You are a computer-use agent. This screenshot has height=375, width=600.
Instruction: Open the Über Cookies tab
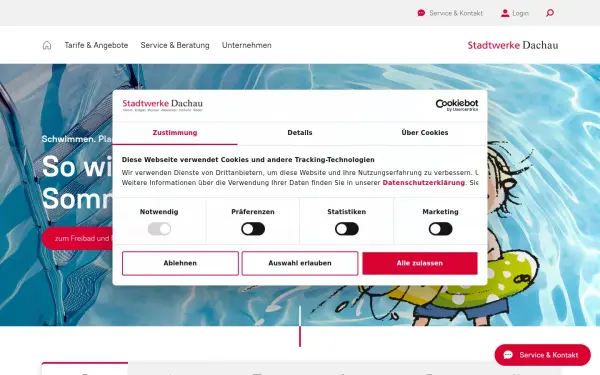point(425,133)
